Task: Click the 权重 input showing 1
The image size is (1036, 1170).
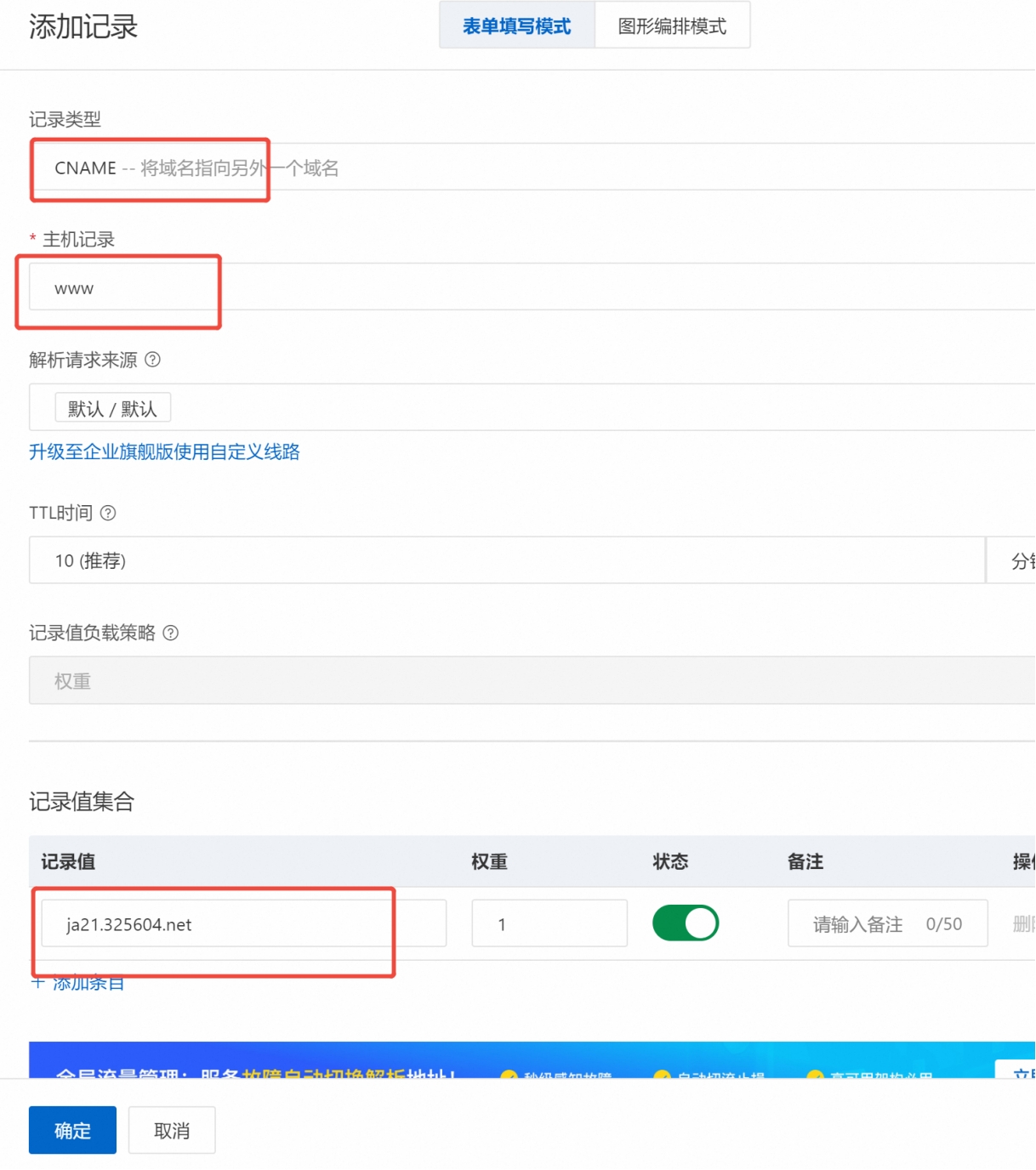Action: coord(549,924)
